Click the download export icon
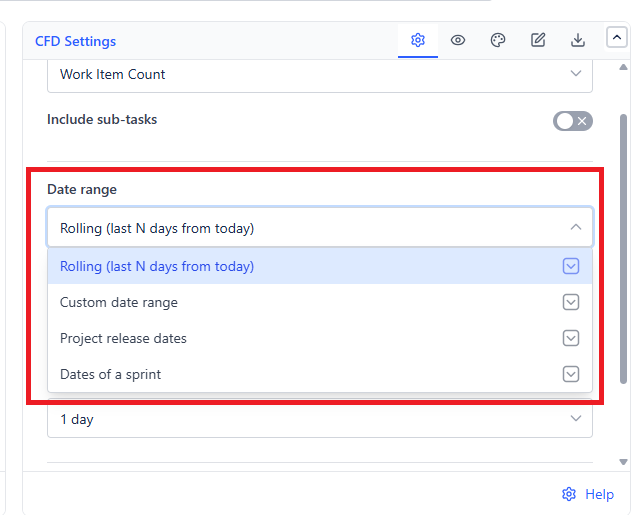 (x=577, y=40)
